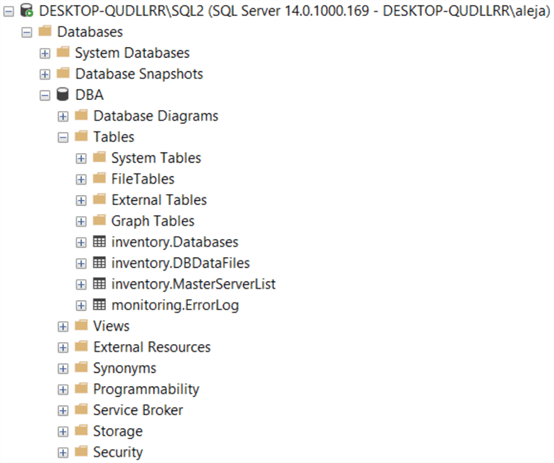Click the Programmability folder icon
The width and height of the screenshot is (554, 463).
pos(81,388)
